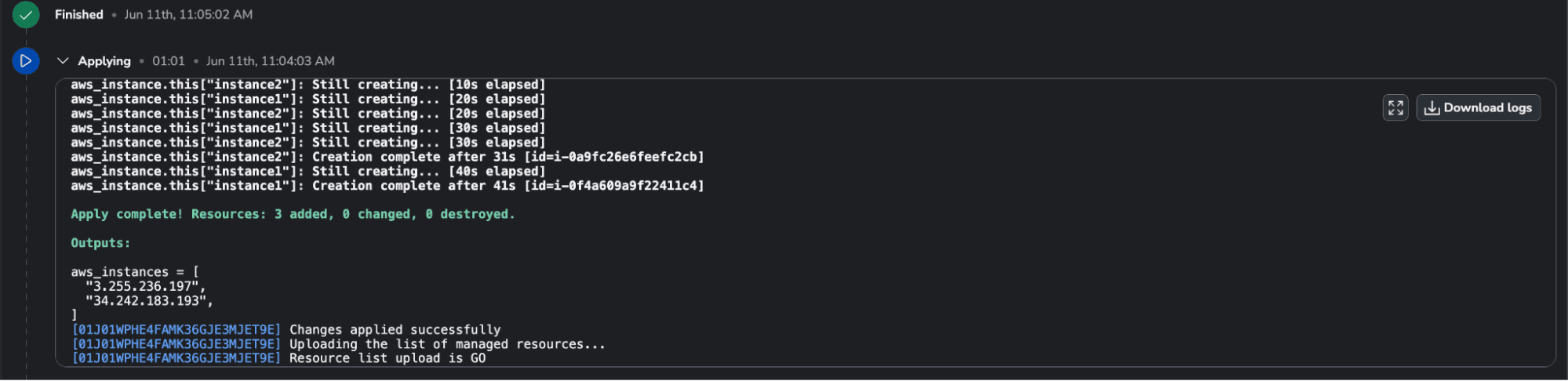Click the 01:01 duration text

(x=169, y=61)
